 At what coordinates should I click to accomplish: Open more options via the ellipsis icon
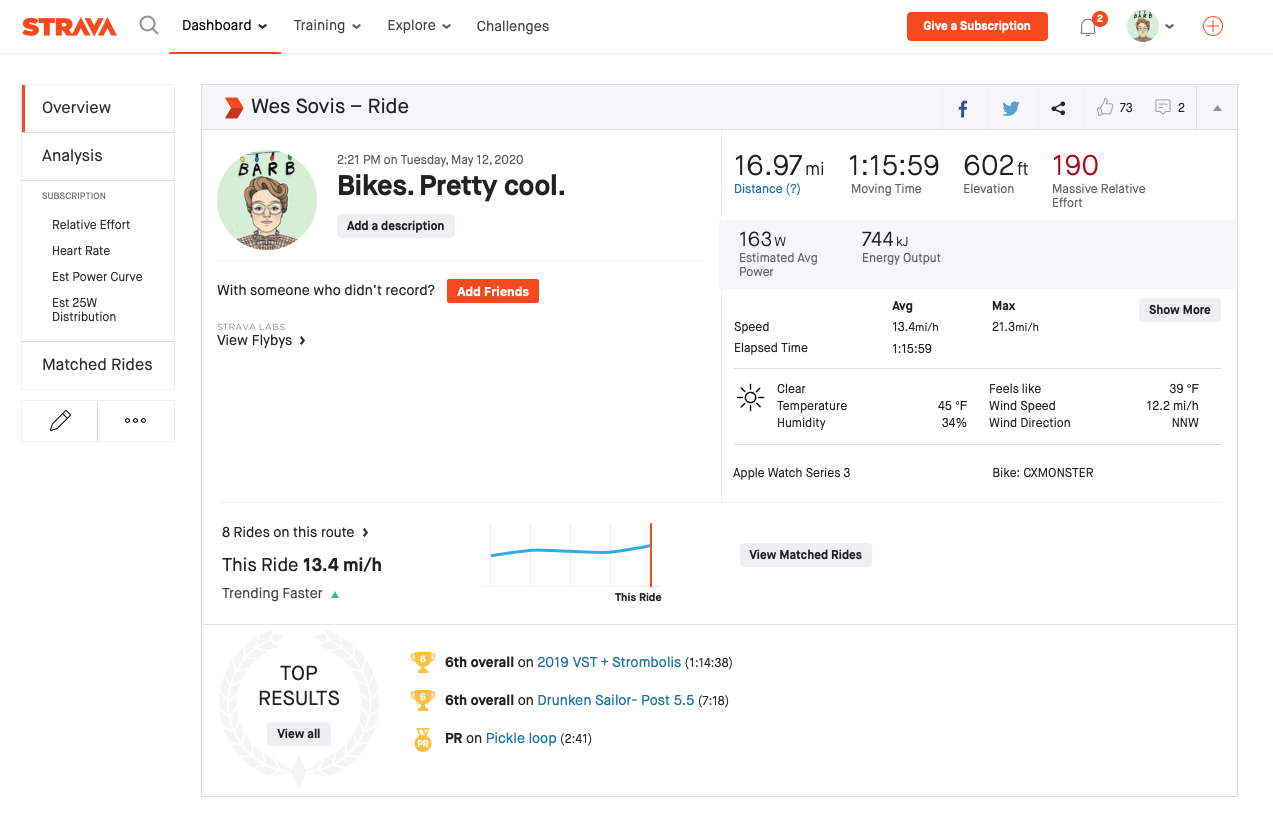pos(135,420)
